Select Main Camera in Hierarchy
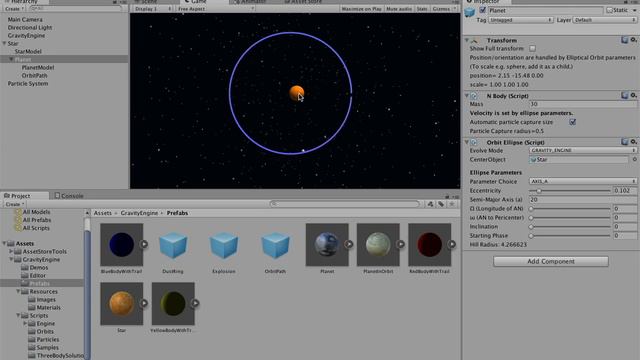Screen dimensions: 640x360 click(x=25, y=19)
